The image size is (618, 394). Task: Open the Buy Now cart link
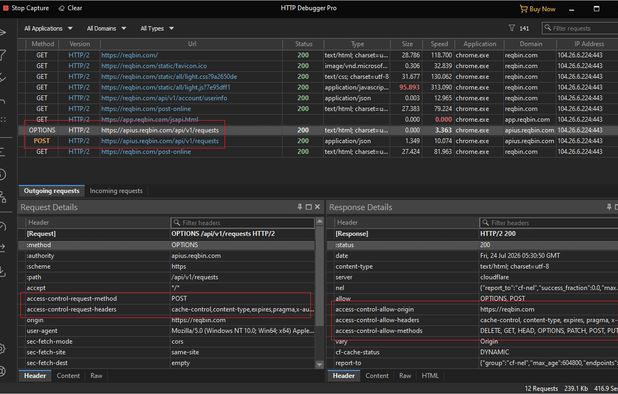pos(538,9)
